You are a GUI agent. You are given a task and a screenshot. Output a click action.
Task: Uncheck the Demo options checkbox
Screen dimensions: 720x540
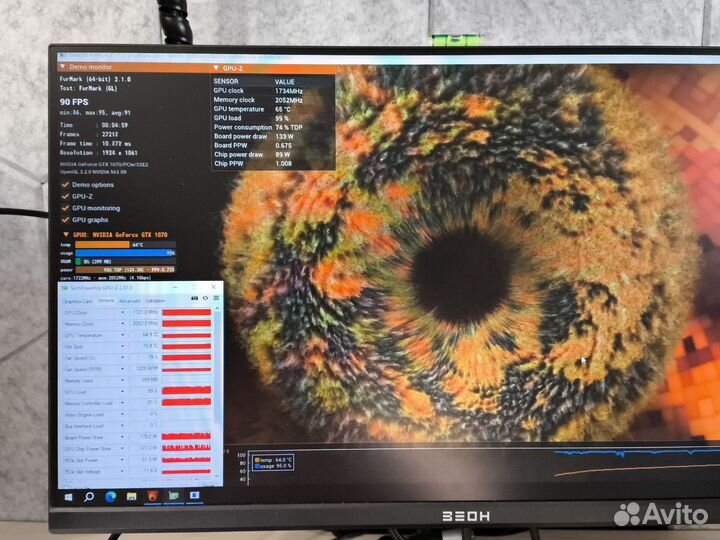pyautogui.click(x=65, y=185)
